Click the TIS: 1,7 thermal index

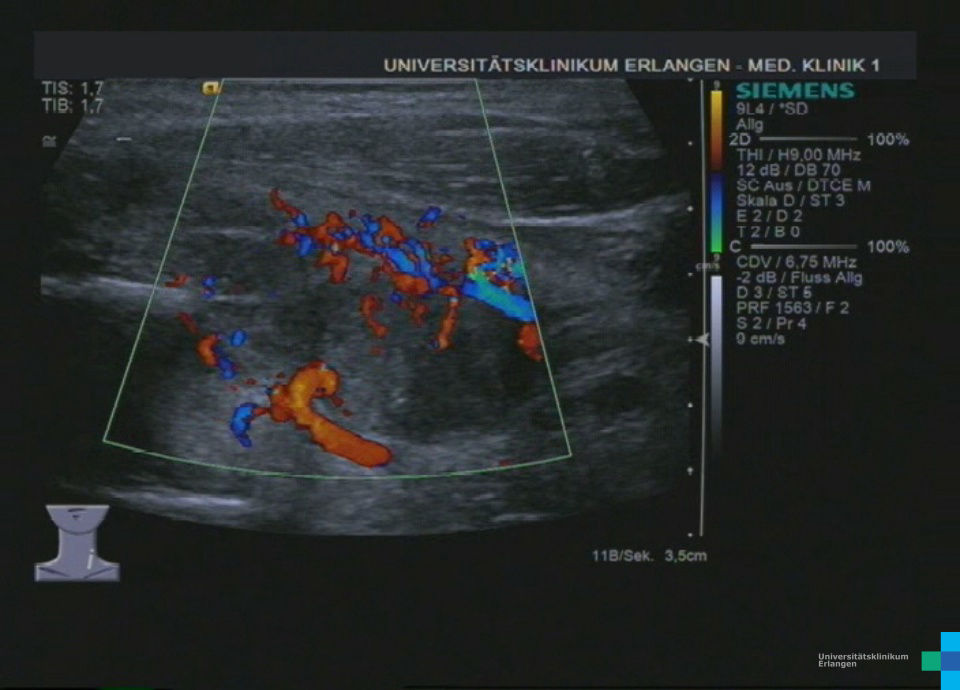pos(72,89)
